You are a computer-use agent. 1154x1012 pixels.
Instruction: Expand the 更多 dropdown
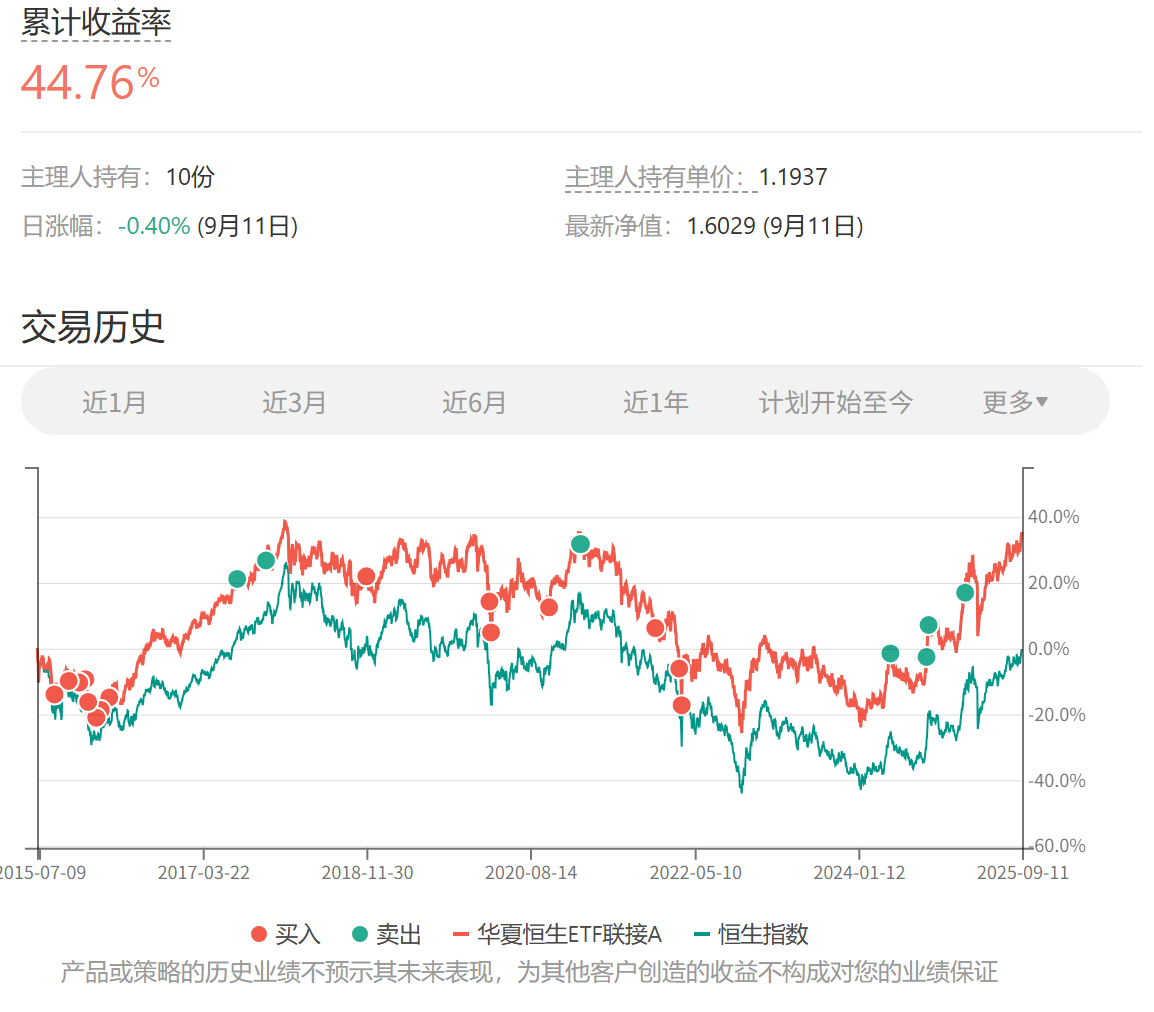pyautogui.click(x=1015, y=402)
